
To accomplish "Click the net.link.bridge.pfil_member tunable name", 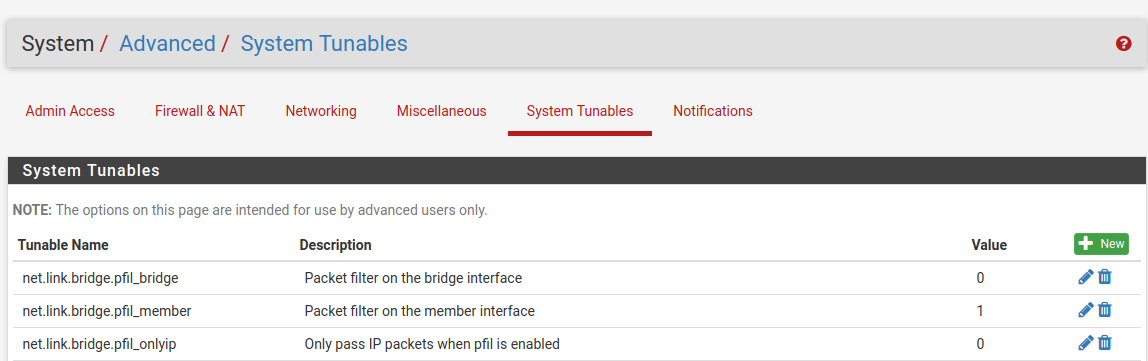I will (107, 310).
